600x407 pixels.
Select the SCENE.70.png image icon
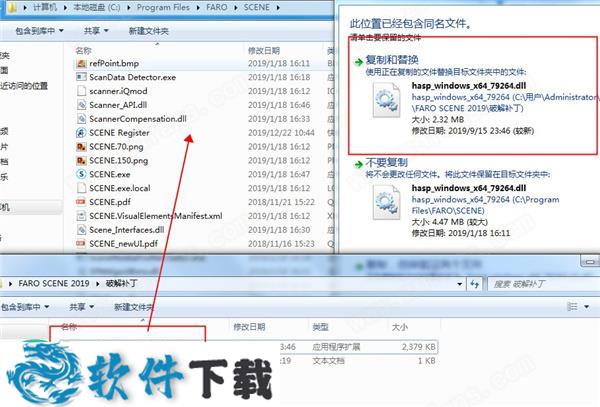81,147
